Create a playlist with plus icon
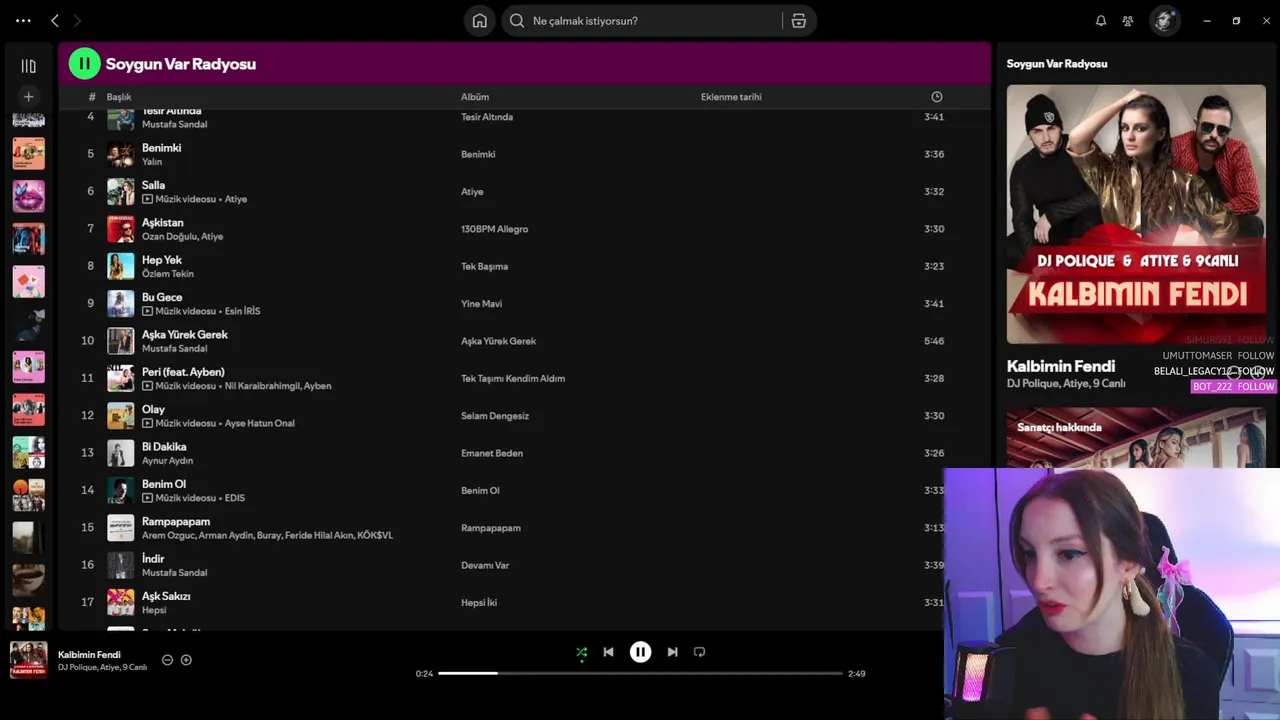Image resolution: width=1280 pixels, height=720 pixels. tap(28, 97)
